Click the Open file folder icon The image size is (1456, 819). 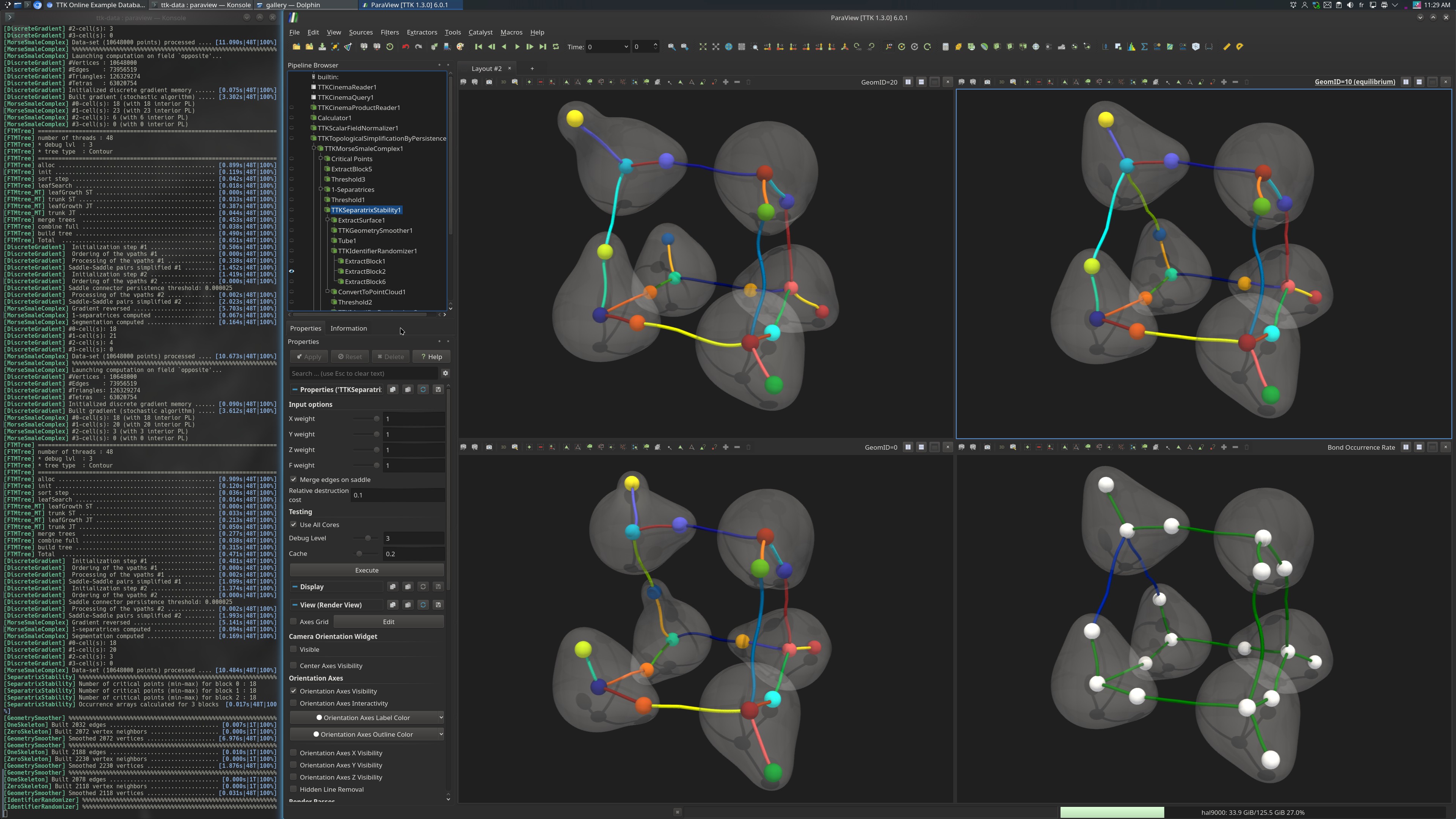pyautogui.click(x=296, y=47)
